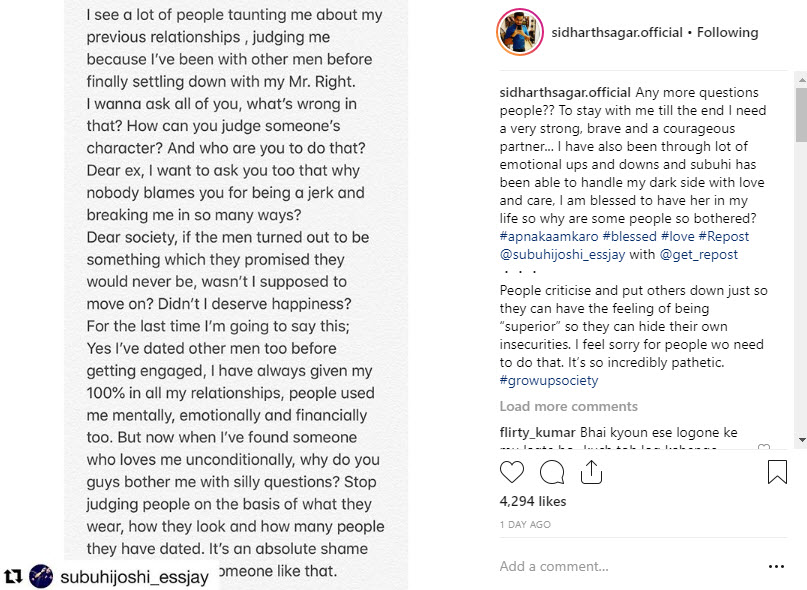Screen dimensions: 807x590
Task: Open comments via the speech bubble icon
Action: coord(552,472)
